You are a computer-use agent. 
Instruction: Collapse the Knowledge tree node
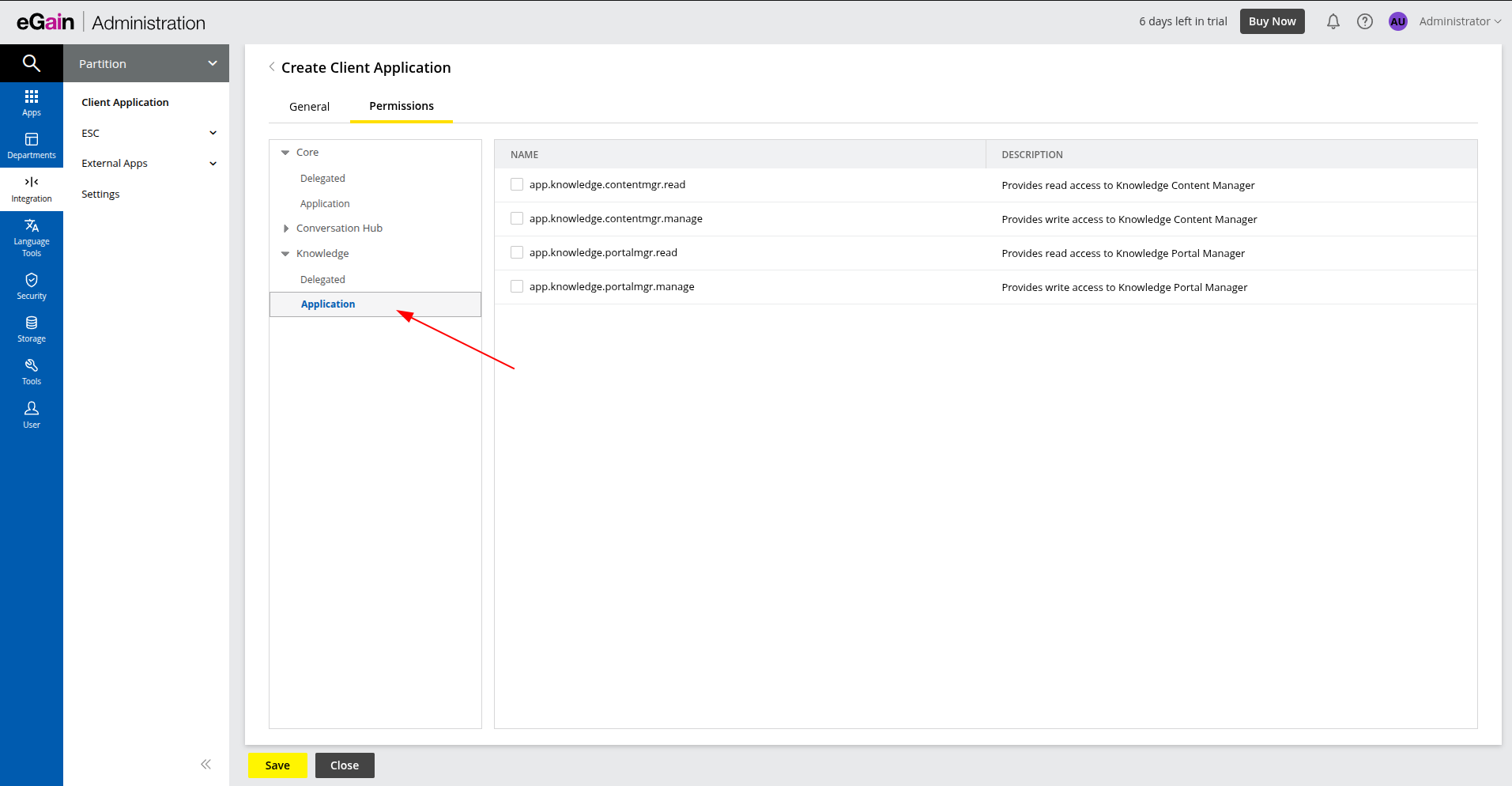click(x=285, y=253)
